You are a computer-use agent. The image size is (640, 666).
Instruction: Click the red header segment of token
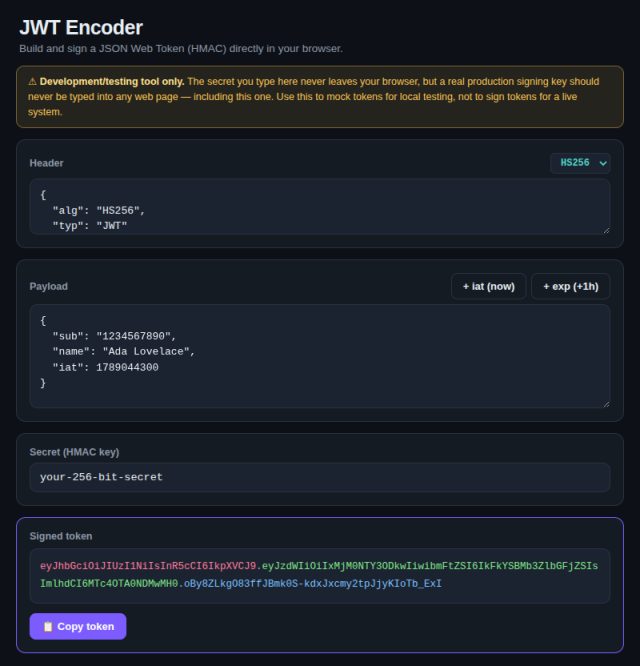click(x=148, y=566)
